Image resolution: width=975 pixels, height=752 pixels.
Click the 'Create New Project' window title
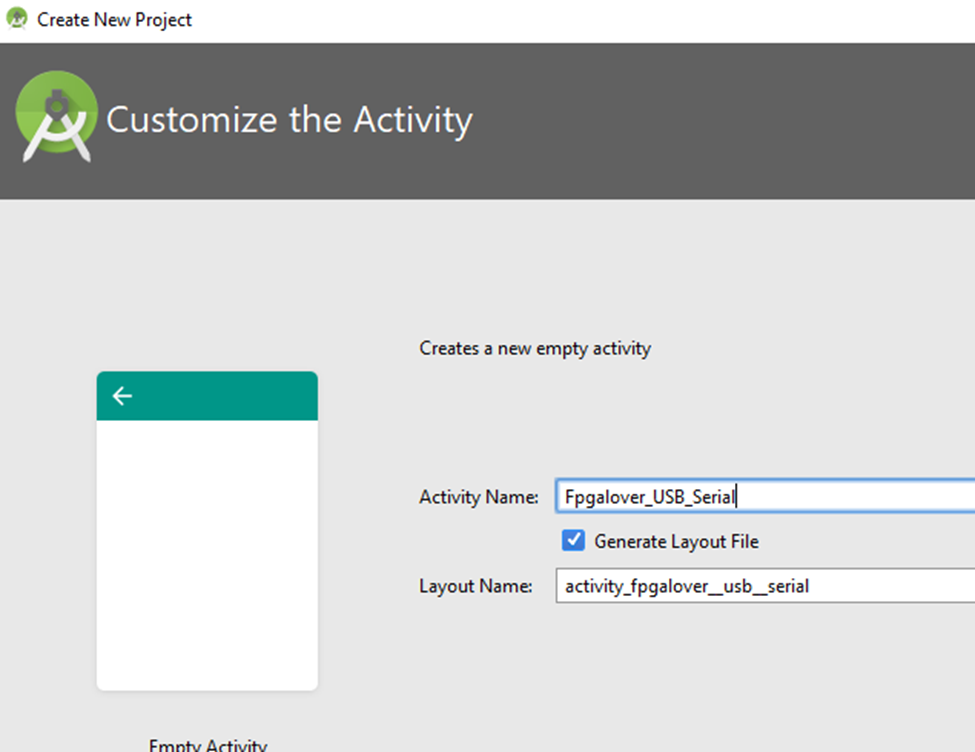coord(115,20)
